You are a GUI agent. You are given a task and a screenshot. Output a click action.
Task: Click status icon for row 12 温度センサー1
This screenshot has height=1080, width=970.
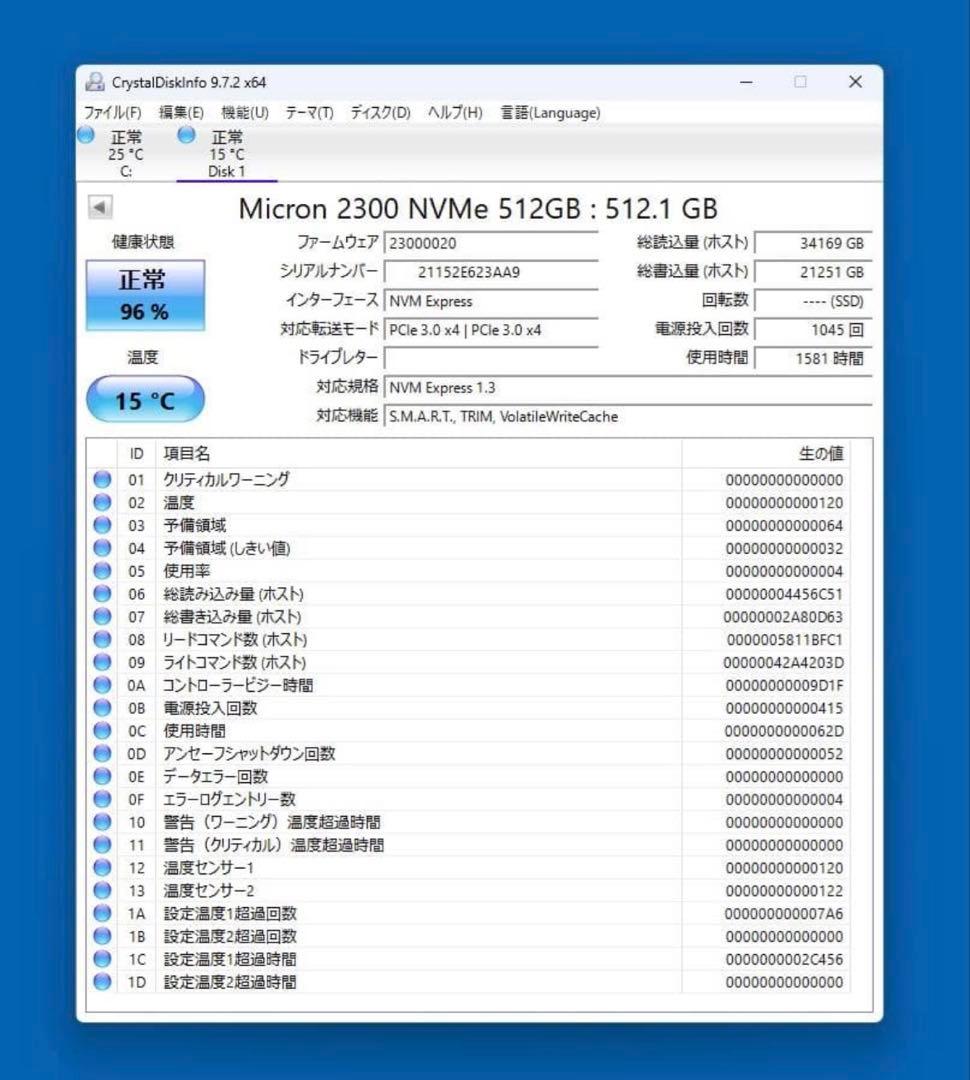[x=102, y=867]
